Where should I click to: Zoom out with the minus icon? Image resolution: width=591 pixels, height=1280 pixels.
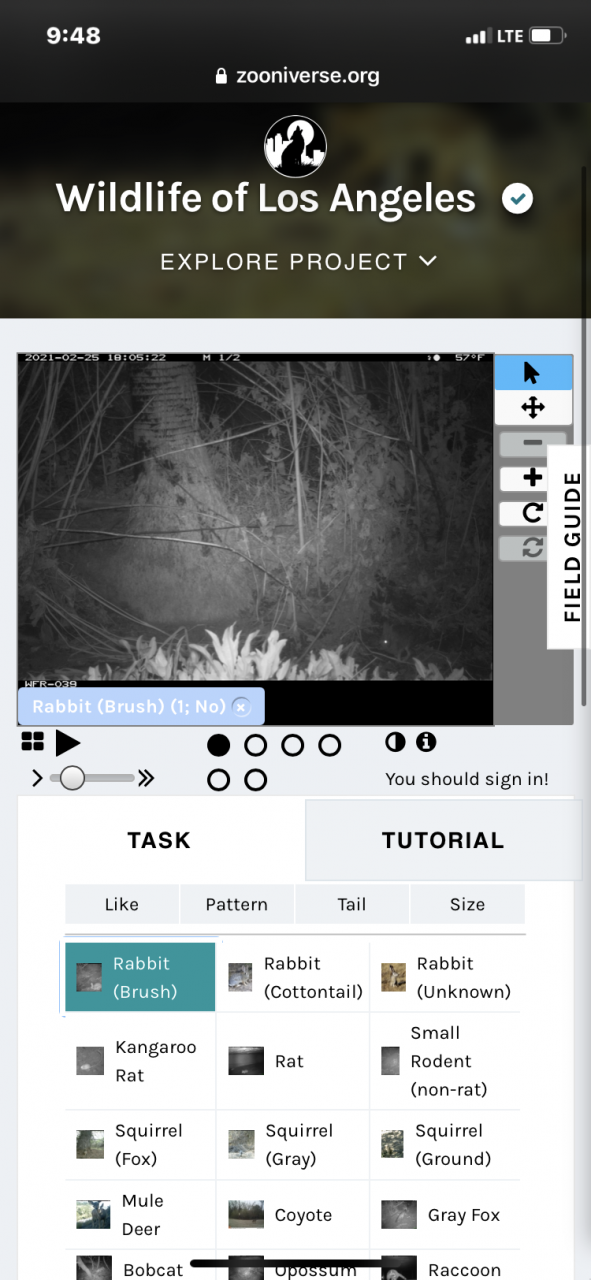(532, 443)
